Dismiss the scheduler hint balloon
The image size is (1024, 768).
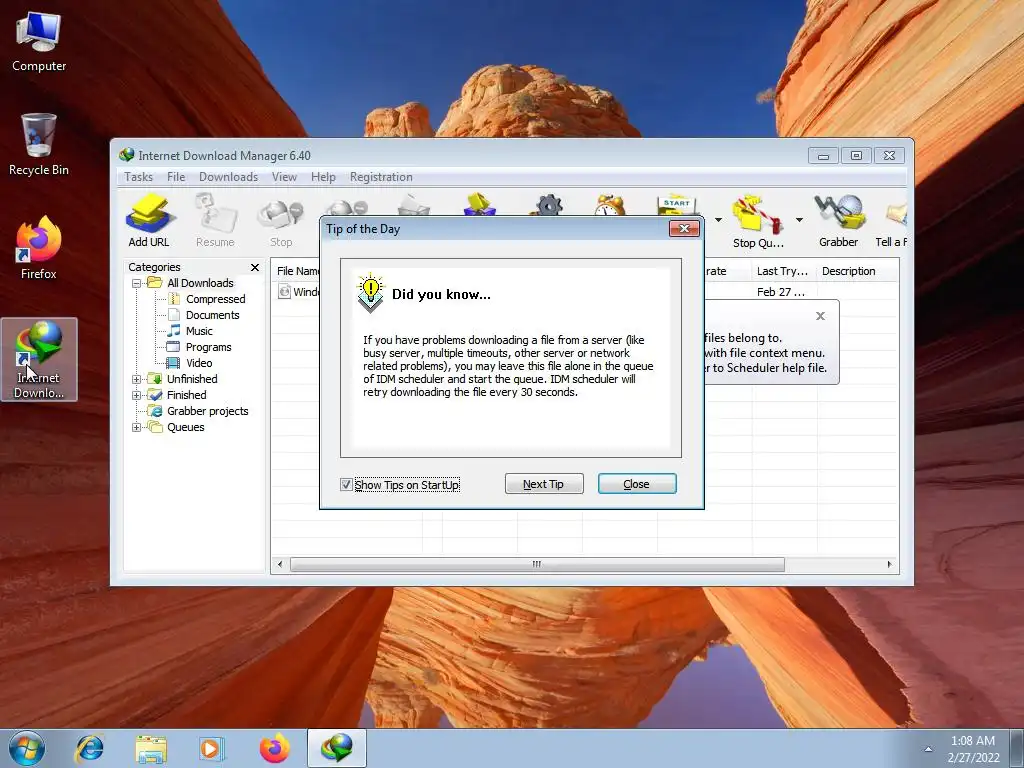click(821, 316)
